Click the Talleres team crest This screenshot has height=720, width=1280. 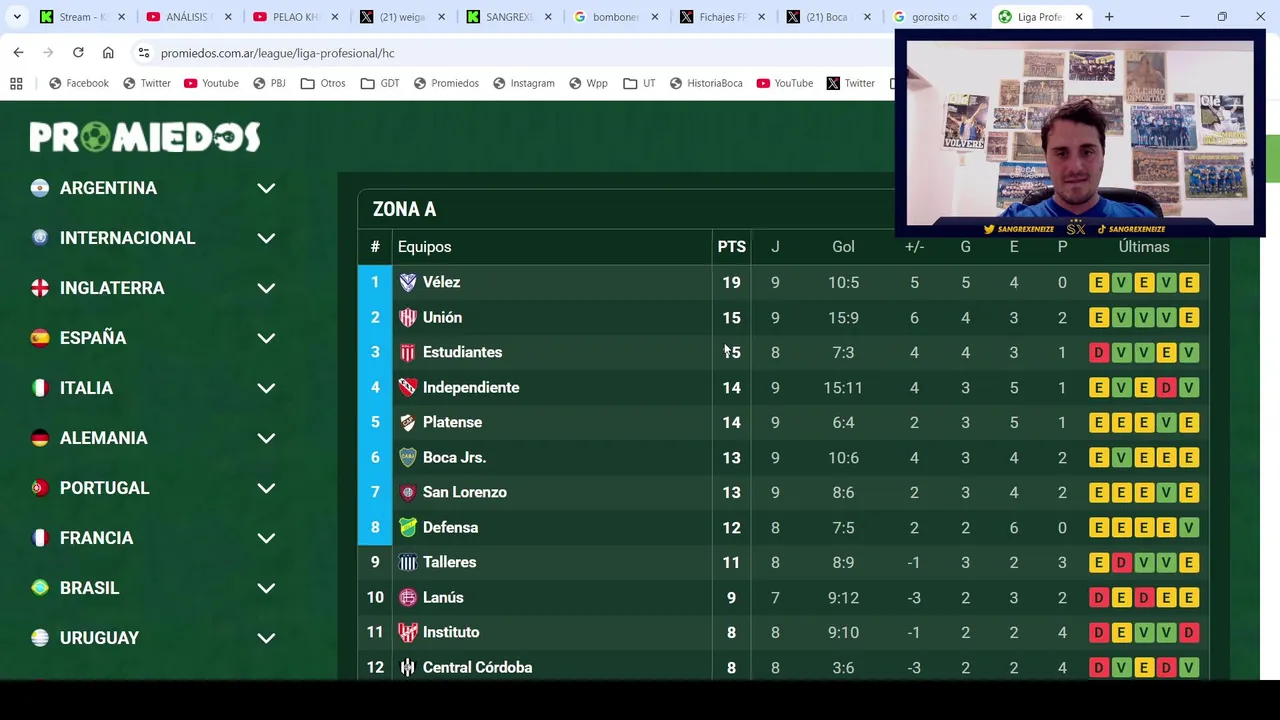tap(407, 562)
